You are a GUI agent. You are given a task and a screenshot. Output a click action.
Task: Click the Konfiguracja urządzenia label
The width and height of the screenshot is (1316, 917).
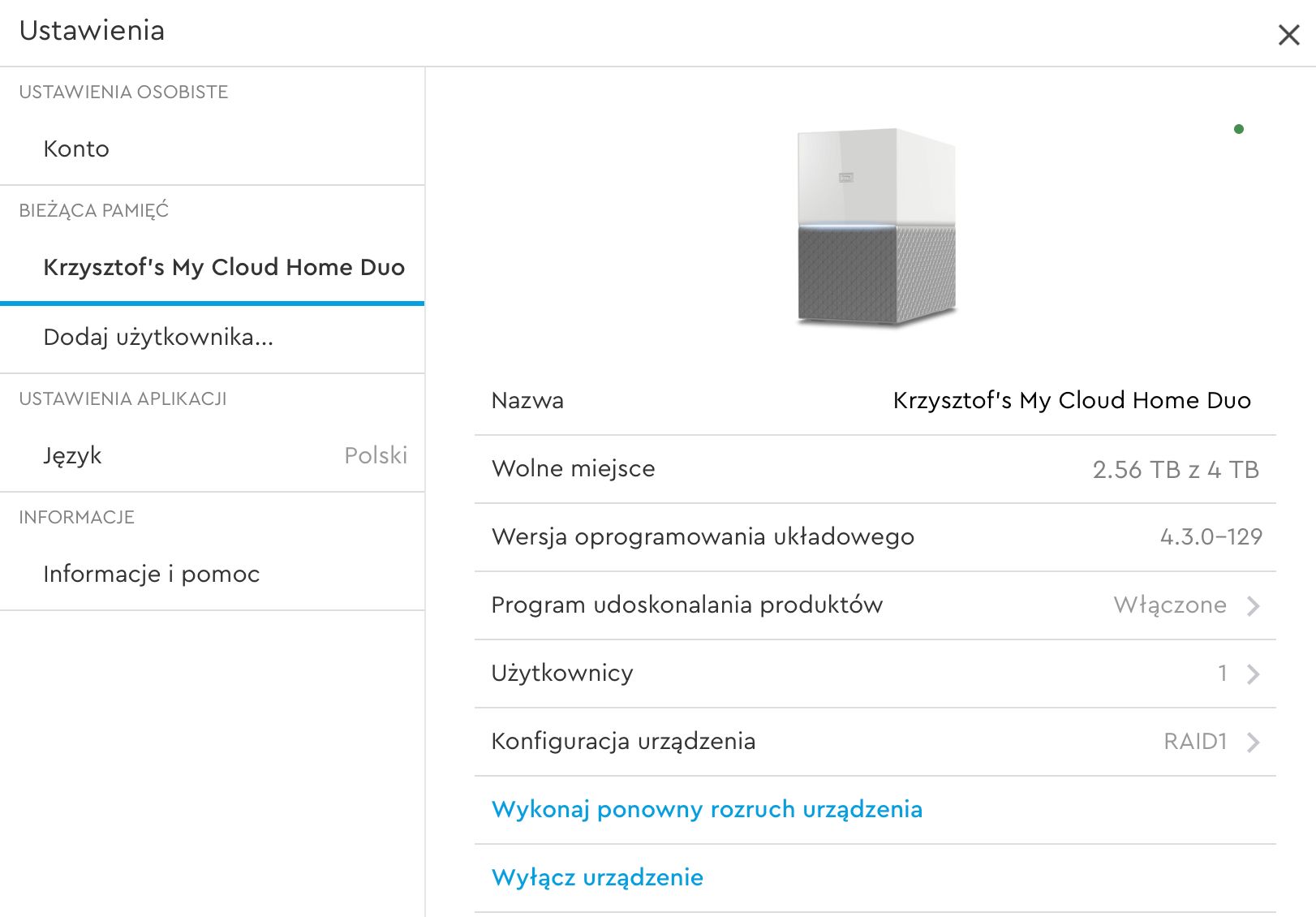(x=623, y=742)
